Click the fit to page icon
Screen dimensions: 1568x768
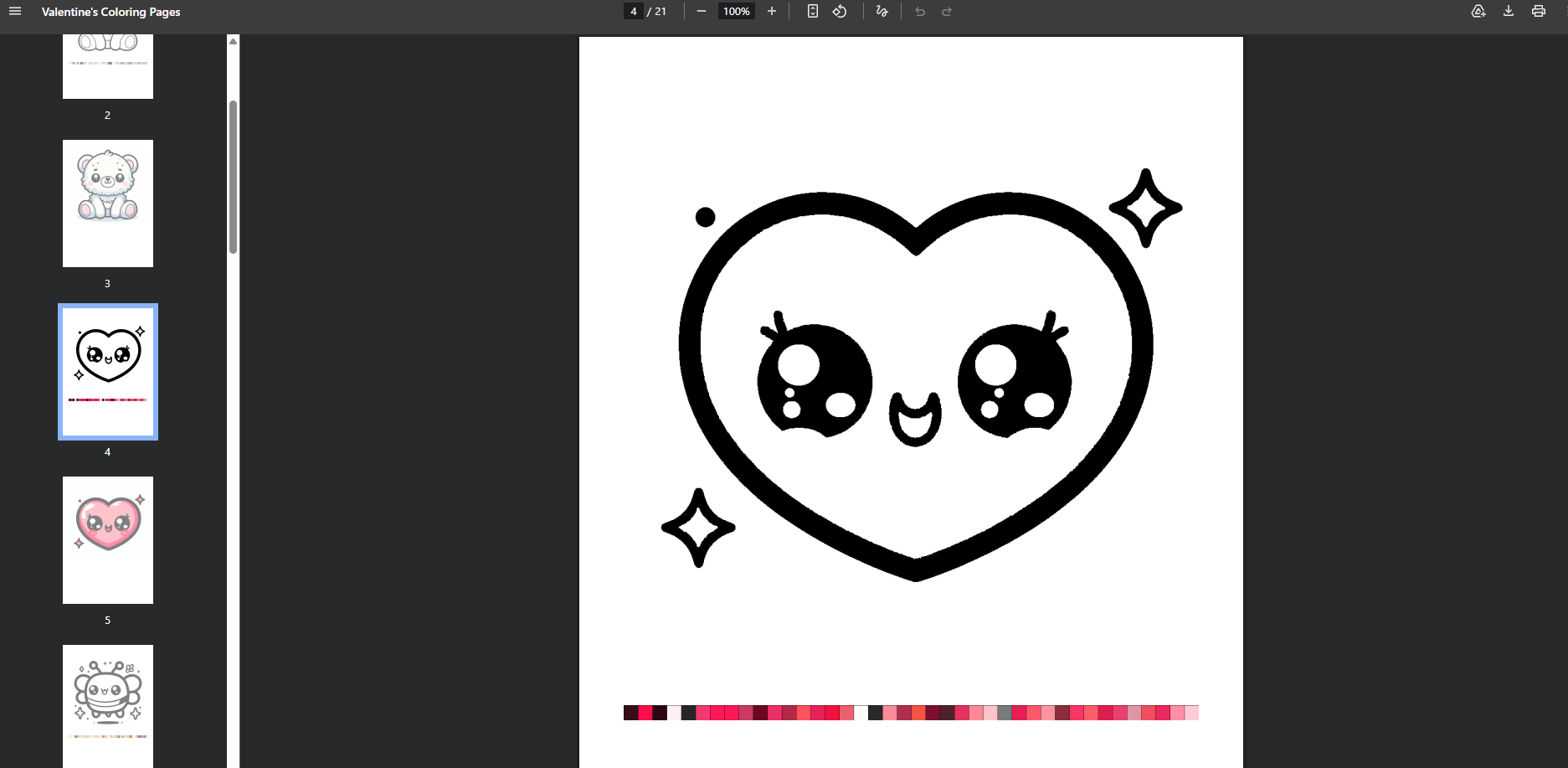(x=812, y=12)
